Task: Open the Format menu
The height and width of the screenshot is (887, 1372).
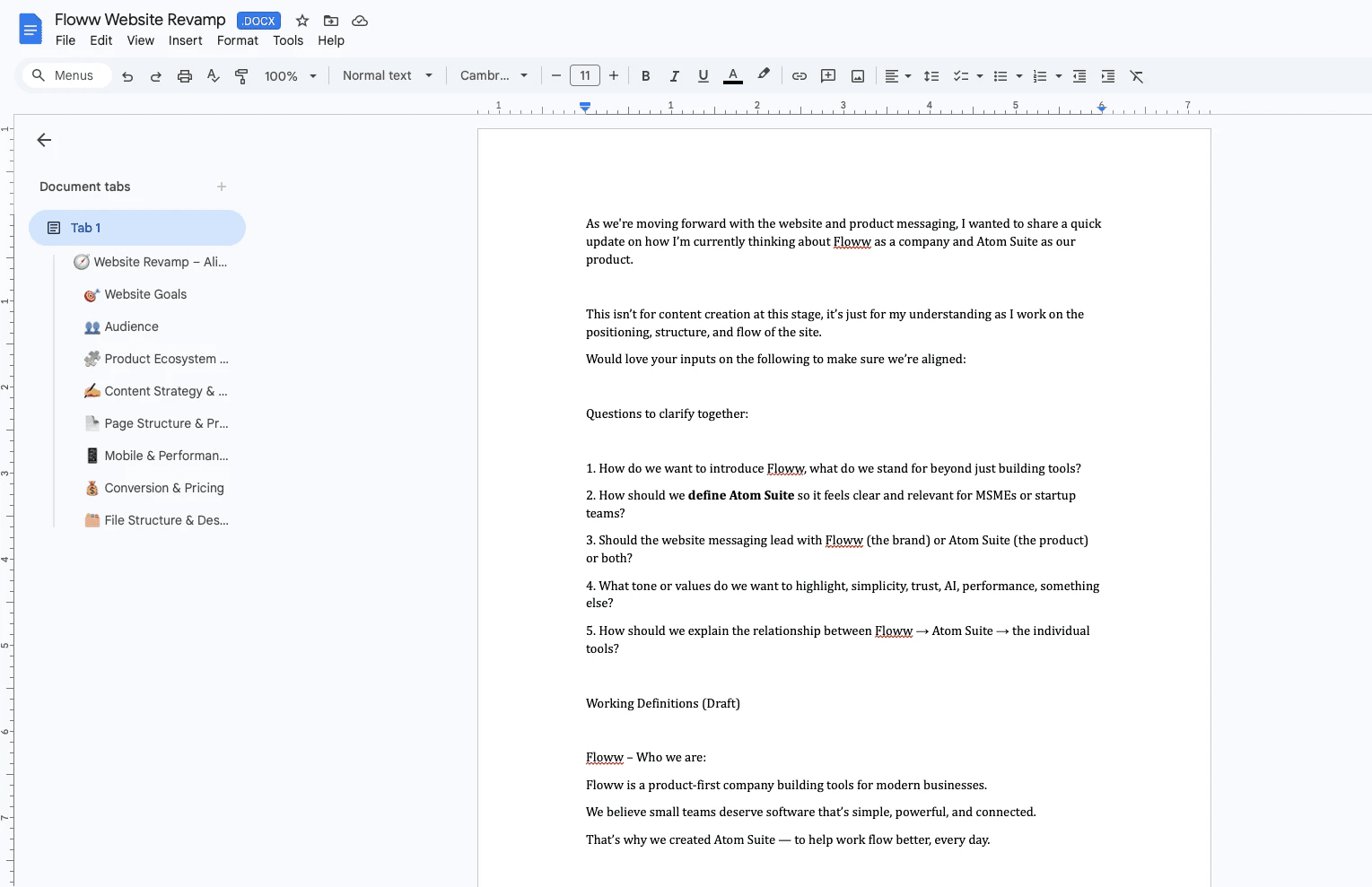Action: [238, 40]
